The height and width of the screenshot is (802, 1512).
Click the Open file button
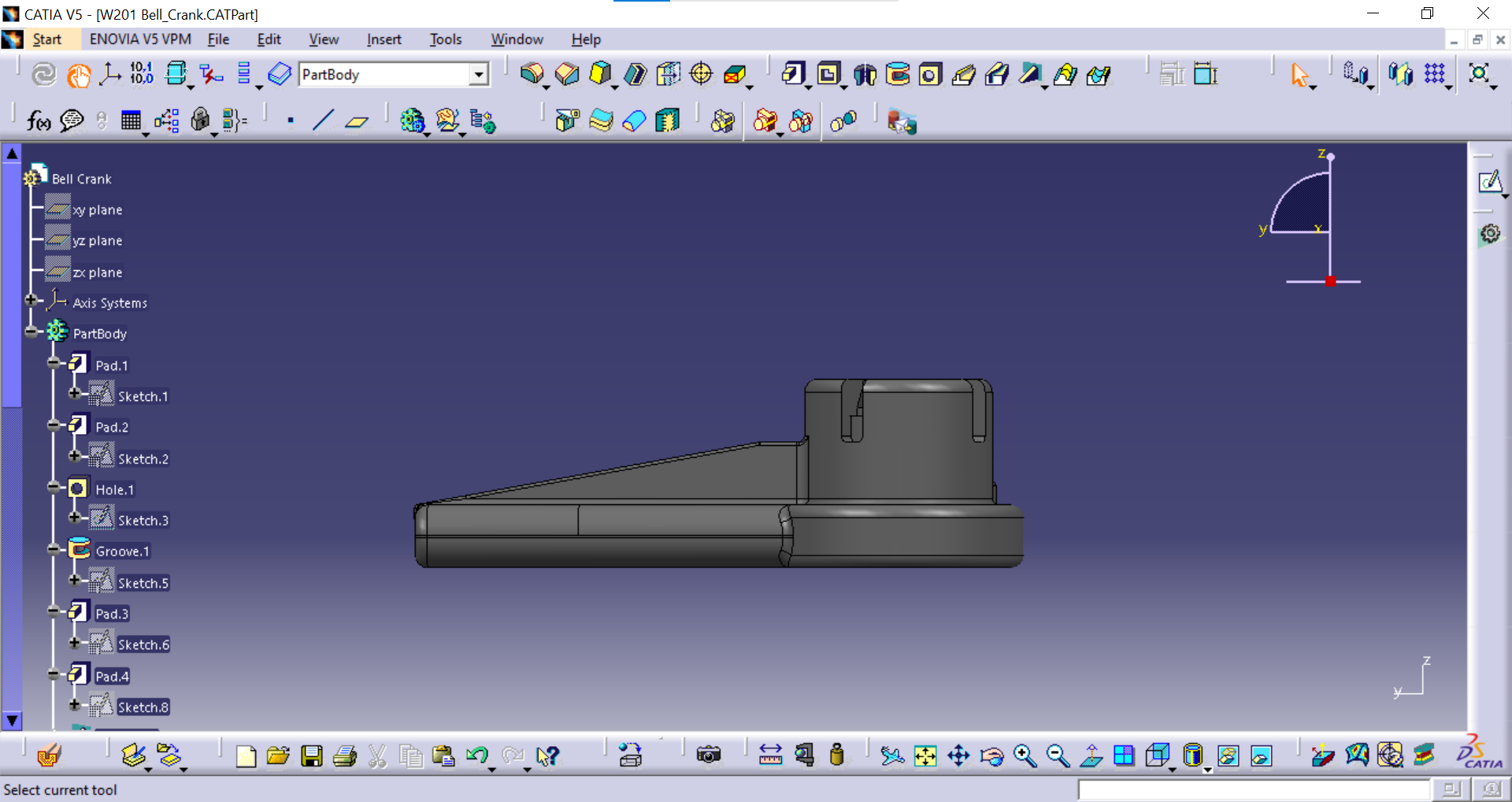point(278,756)
